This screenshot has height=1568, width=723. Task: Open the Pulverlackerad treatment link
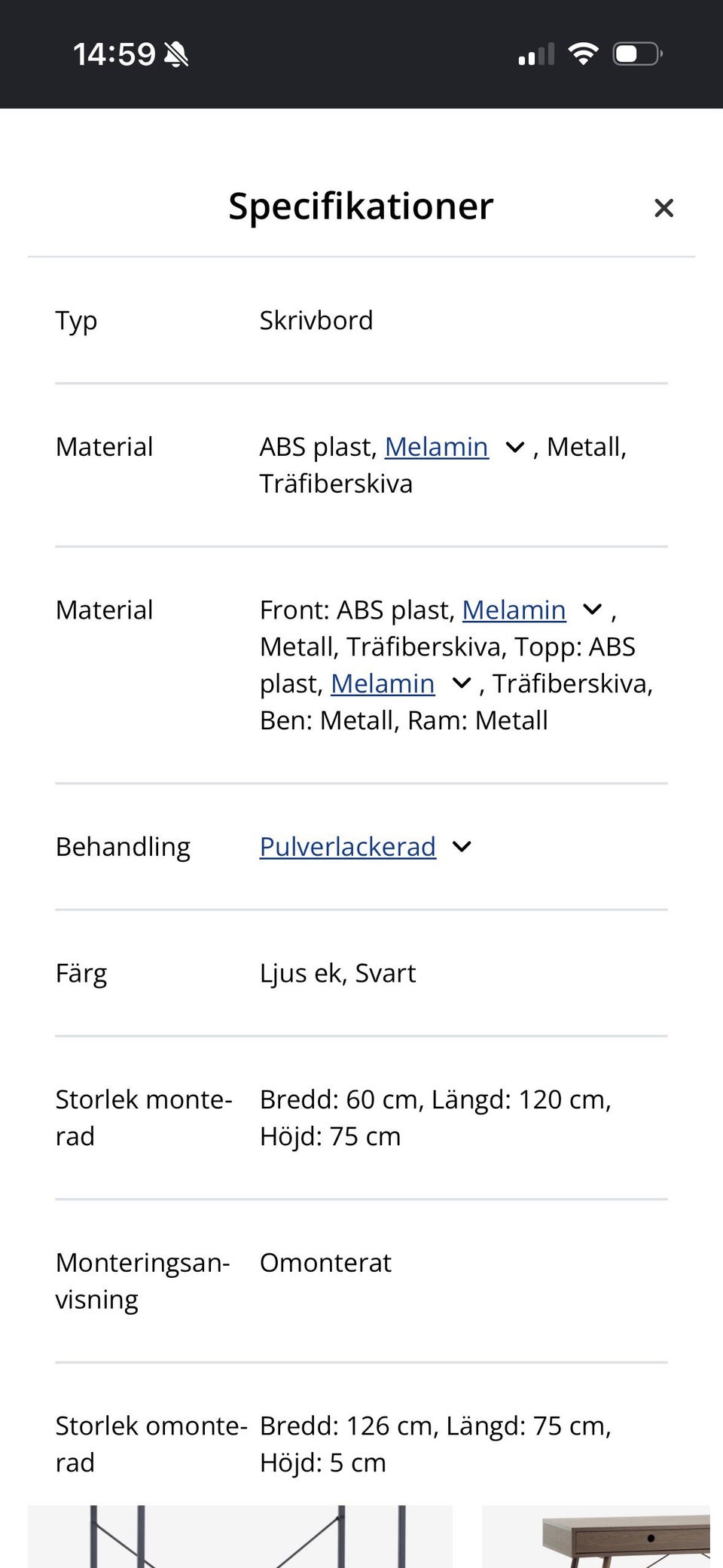point(348,847)
